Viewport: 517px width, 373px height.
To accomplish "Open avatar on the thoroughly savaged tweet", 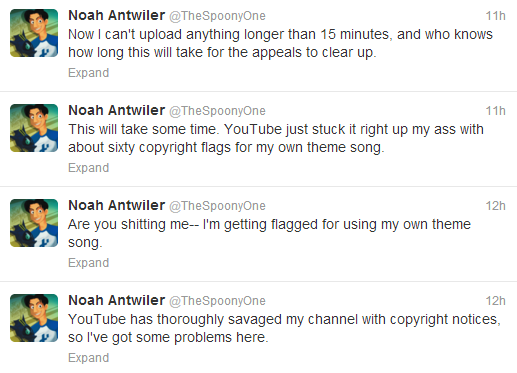I will pos(34,318).
